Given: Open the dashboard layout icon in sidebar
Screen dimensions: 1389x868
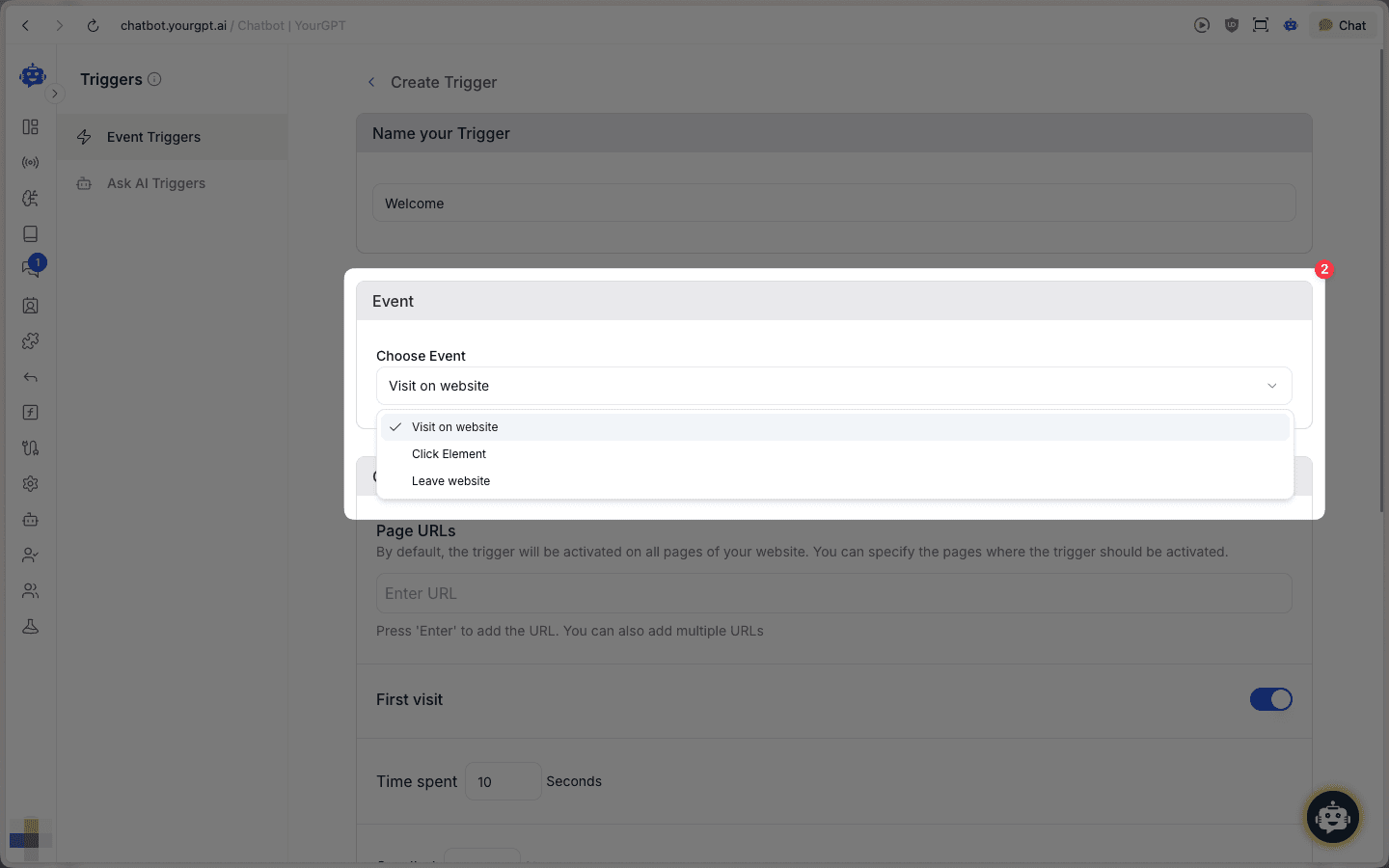Looking at the screenshot, I should click(31, 127).
